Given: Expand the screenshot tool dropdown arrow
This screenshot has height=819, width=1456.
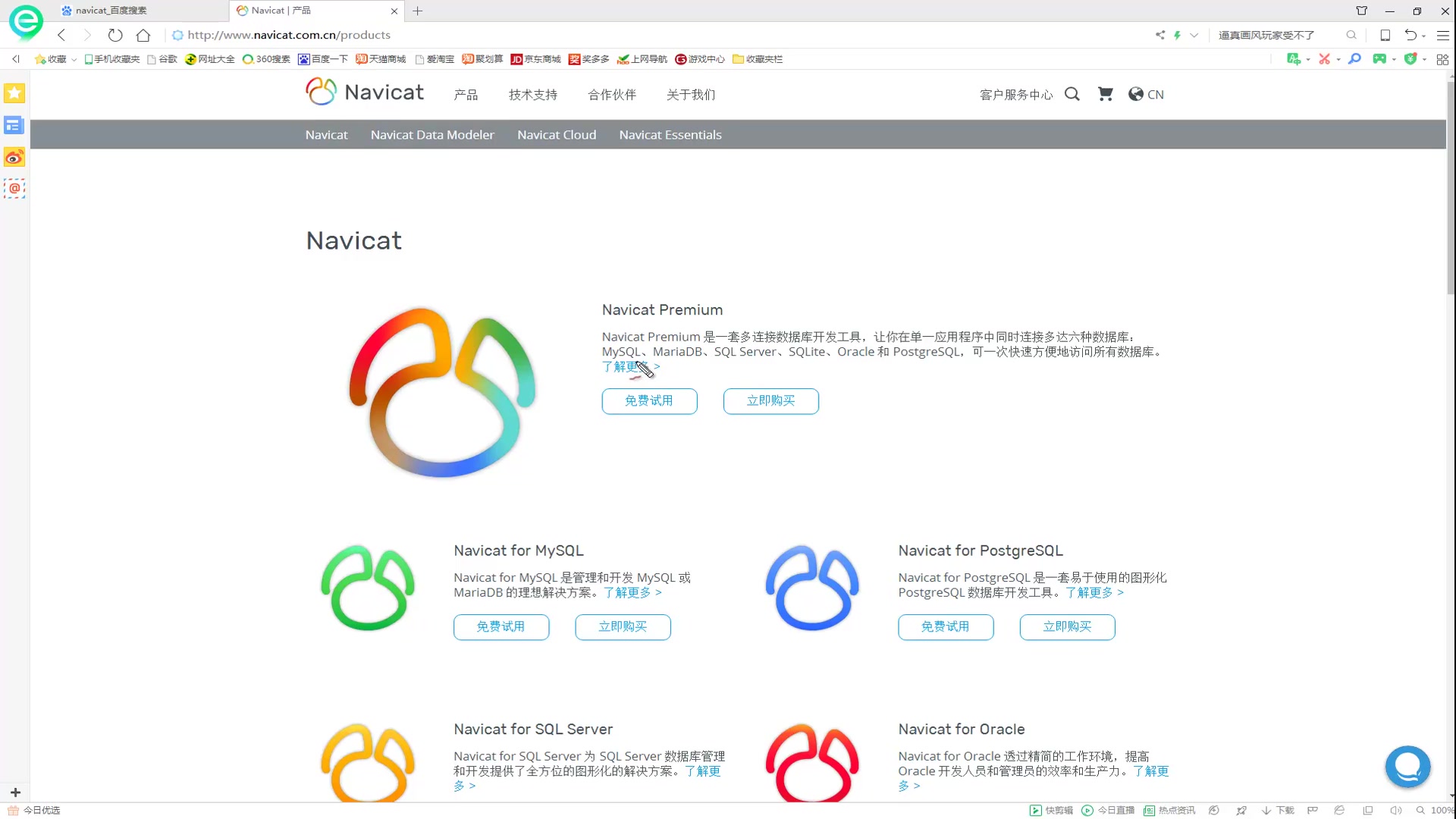Looking at the screenshot, I should 1338,59.
